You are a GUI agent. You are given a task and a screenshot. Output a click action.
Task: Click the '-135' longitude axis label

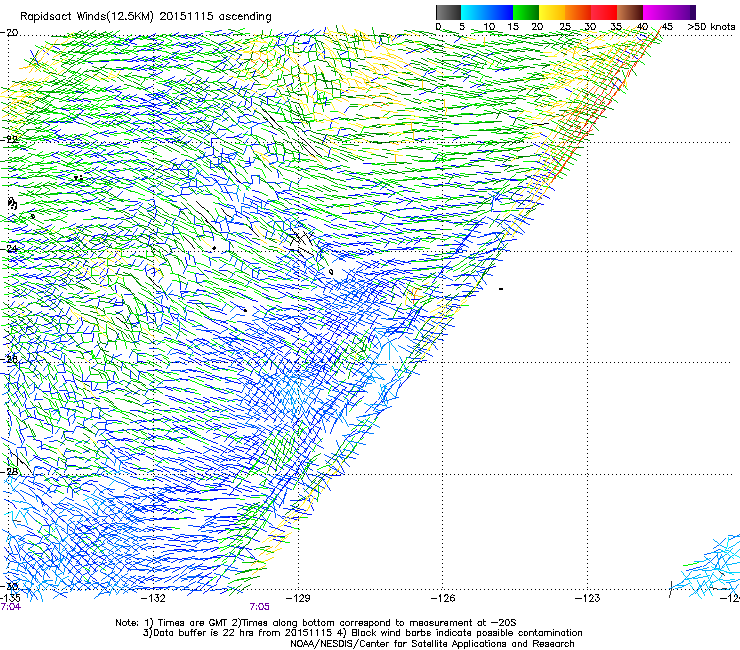(10, 598)
